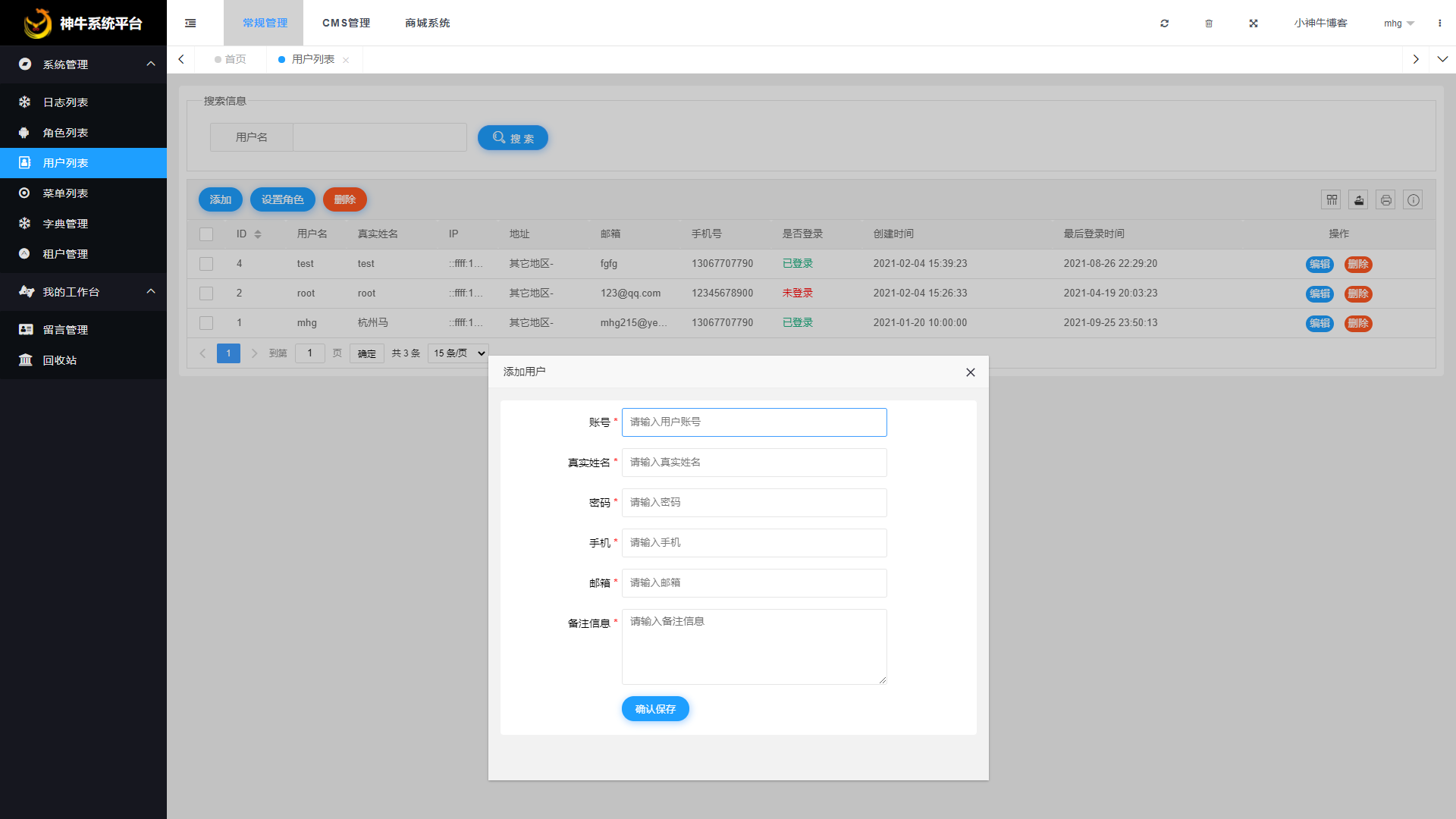Select the print icon above the table
The height and width of the screenshot is (819, 1456).
tap(1385, 199)
